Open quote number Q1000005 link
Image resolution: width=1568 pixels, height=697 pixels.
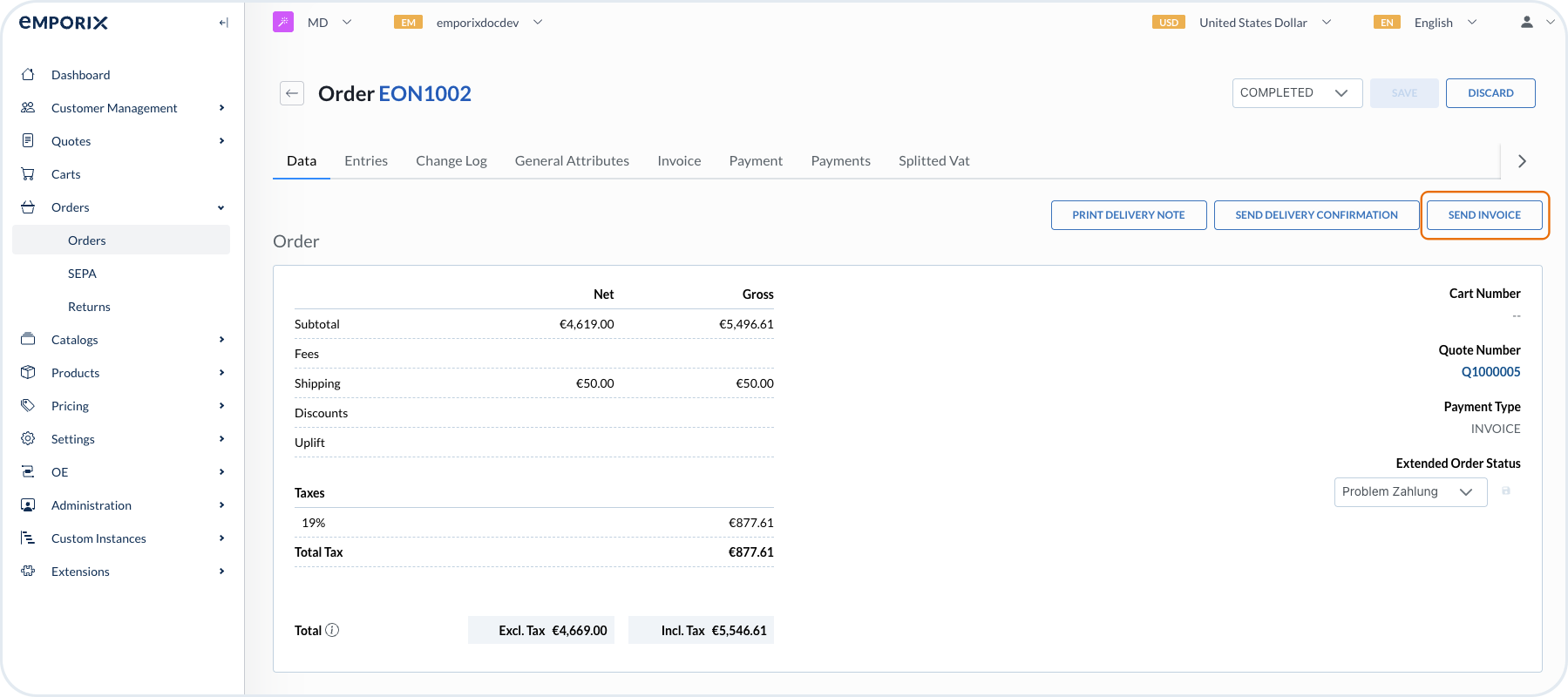tap(1490, 372)
